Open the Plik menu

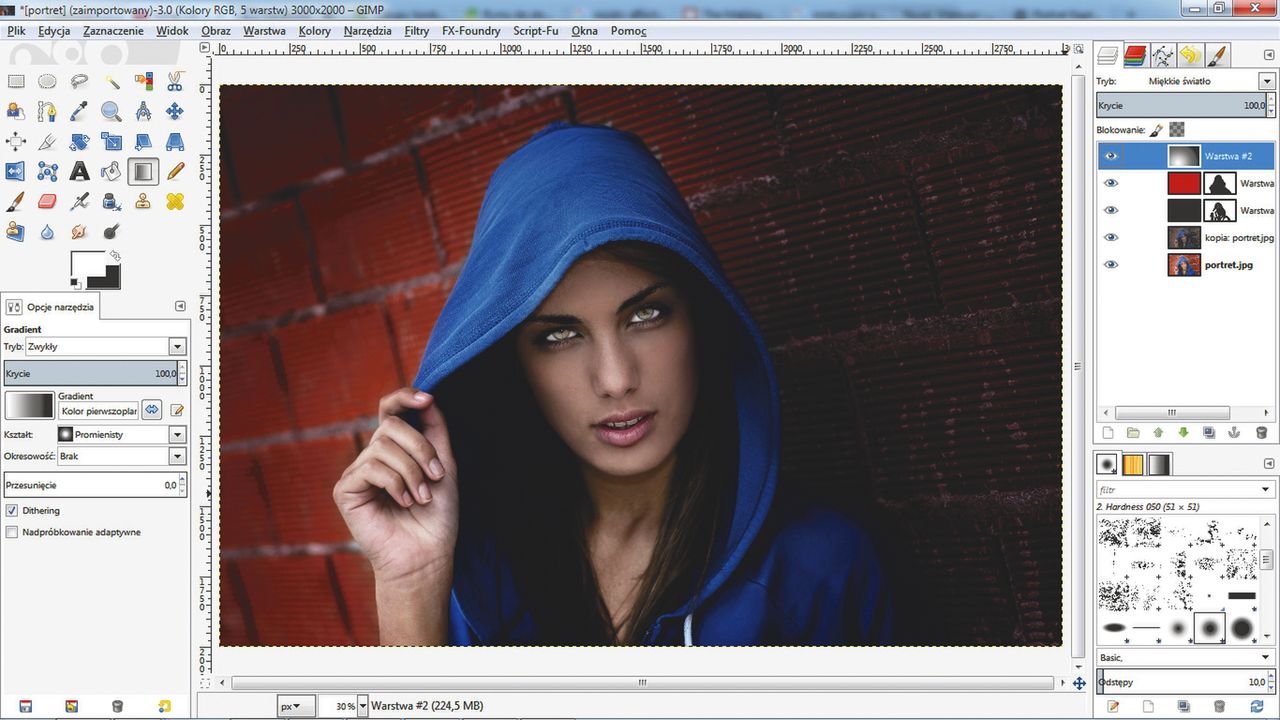point(16,31)
